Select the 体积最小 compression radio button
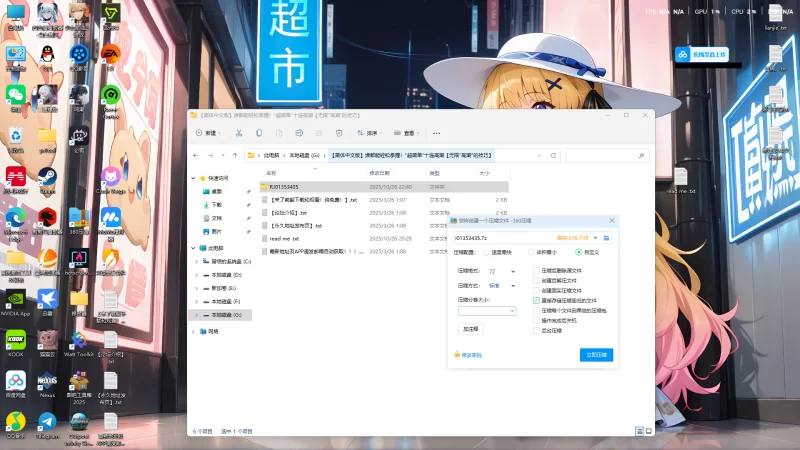 [531, 252]
